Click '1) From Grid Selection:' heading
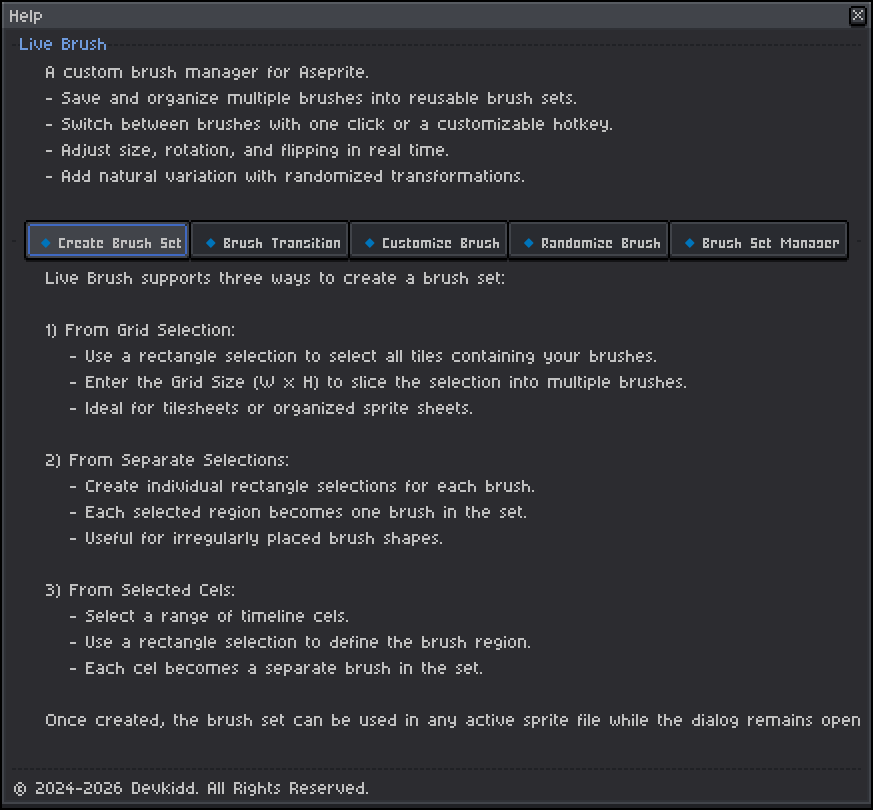873x810 pixels. coord(140,330)
